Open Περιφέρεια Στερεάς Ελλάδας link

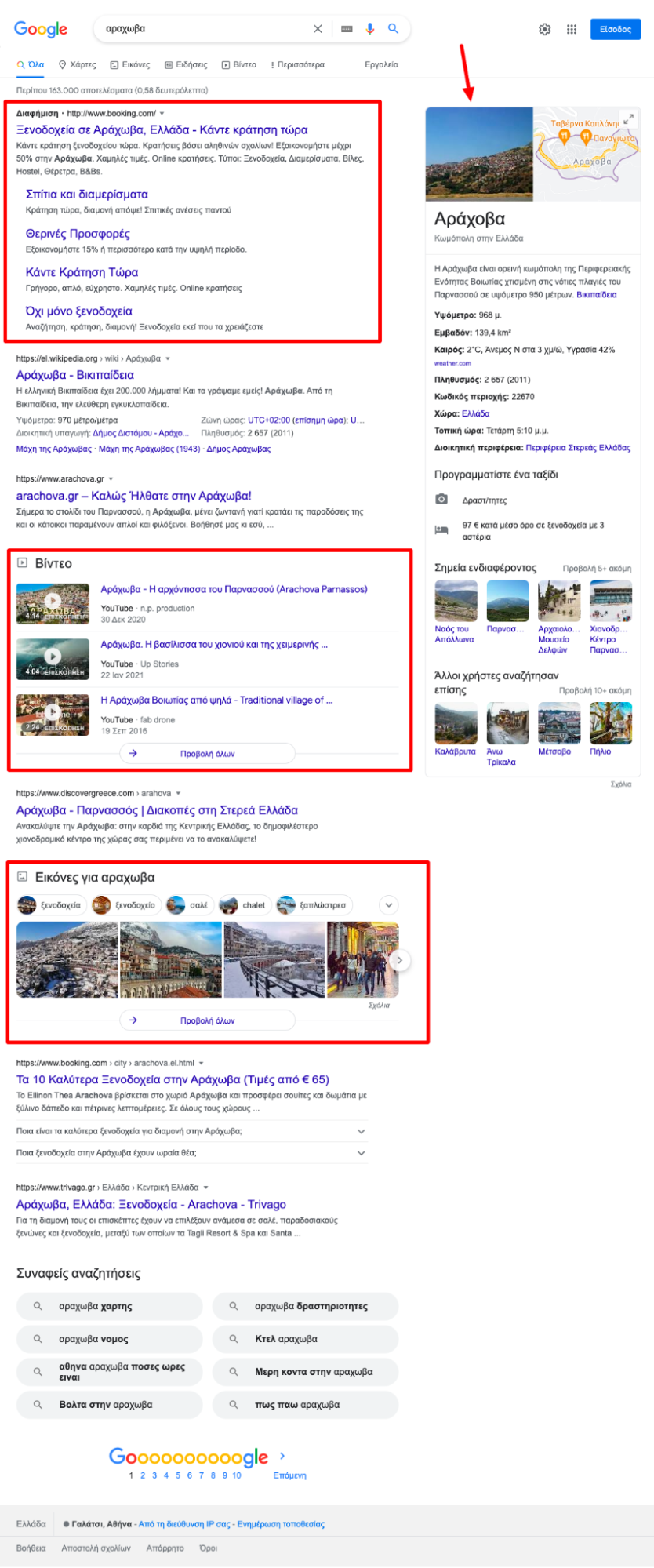coord(578,448)
